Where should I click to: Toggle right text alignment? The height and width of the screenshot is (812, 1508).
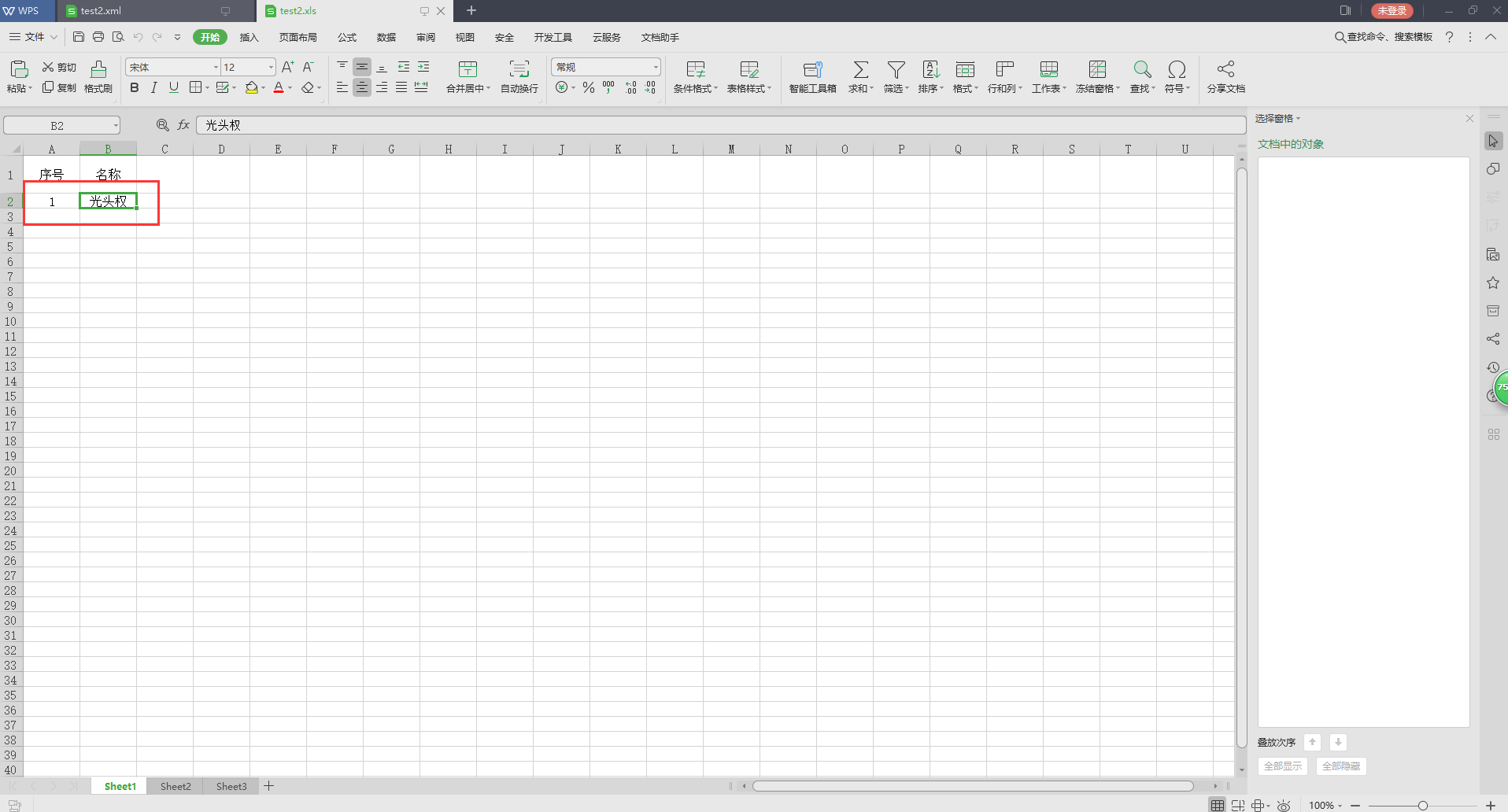pyautogui.click(x=382, y=87)
